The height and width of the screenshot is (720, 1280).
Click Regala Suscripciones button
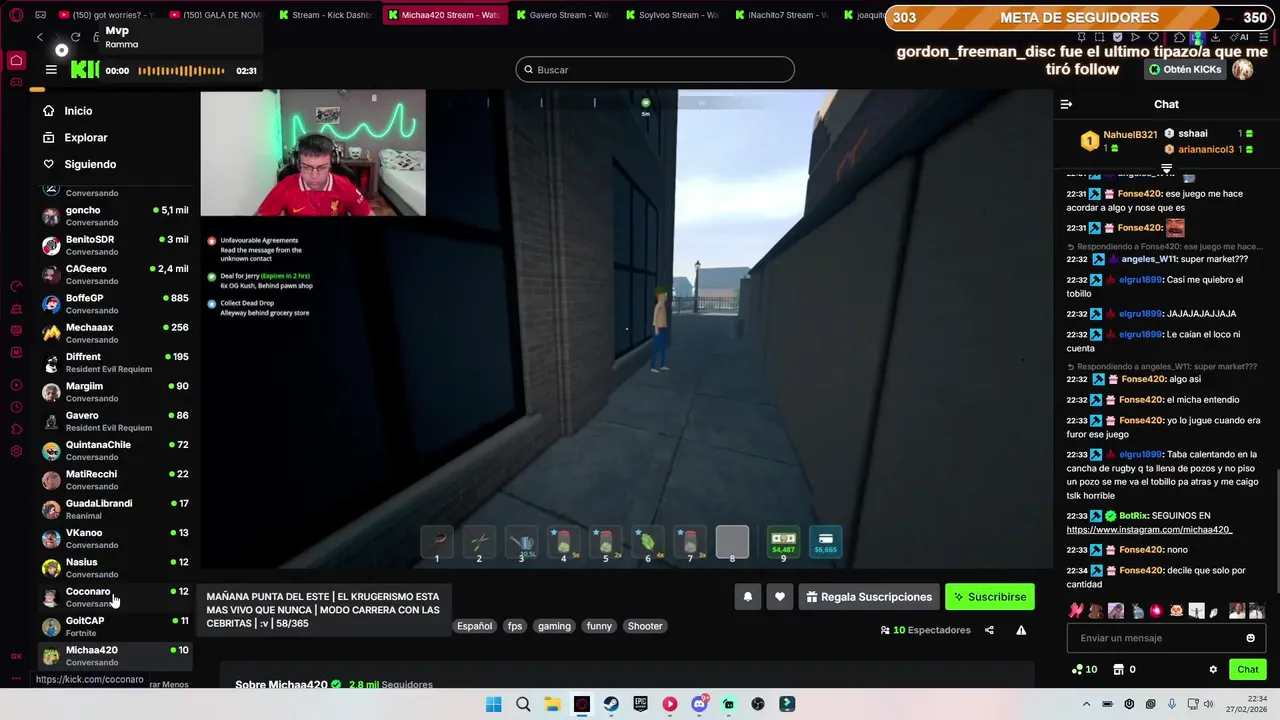click(x=869, y=597)
